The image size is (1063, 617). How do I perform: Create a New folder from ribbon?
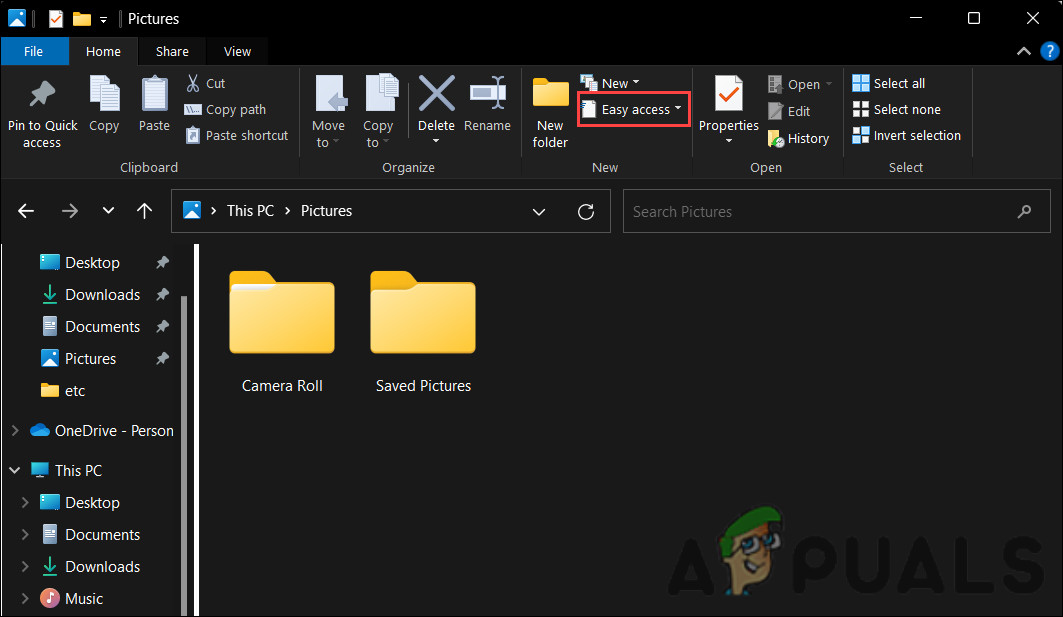(550, 94)
